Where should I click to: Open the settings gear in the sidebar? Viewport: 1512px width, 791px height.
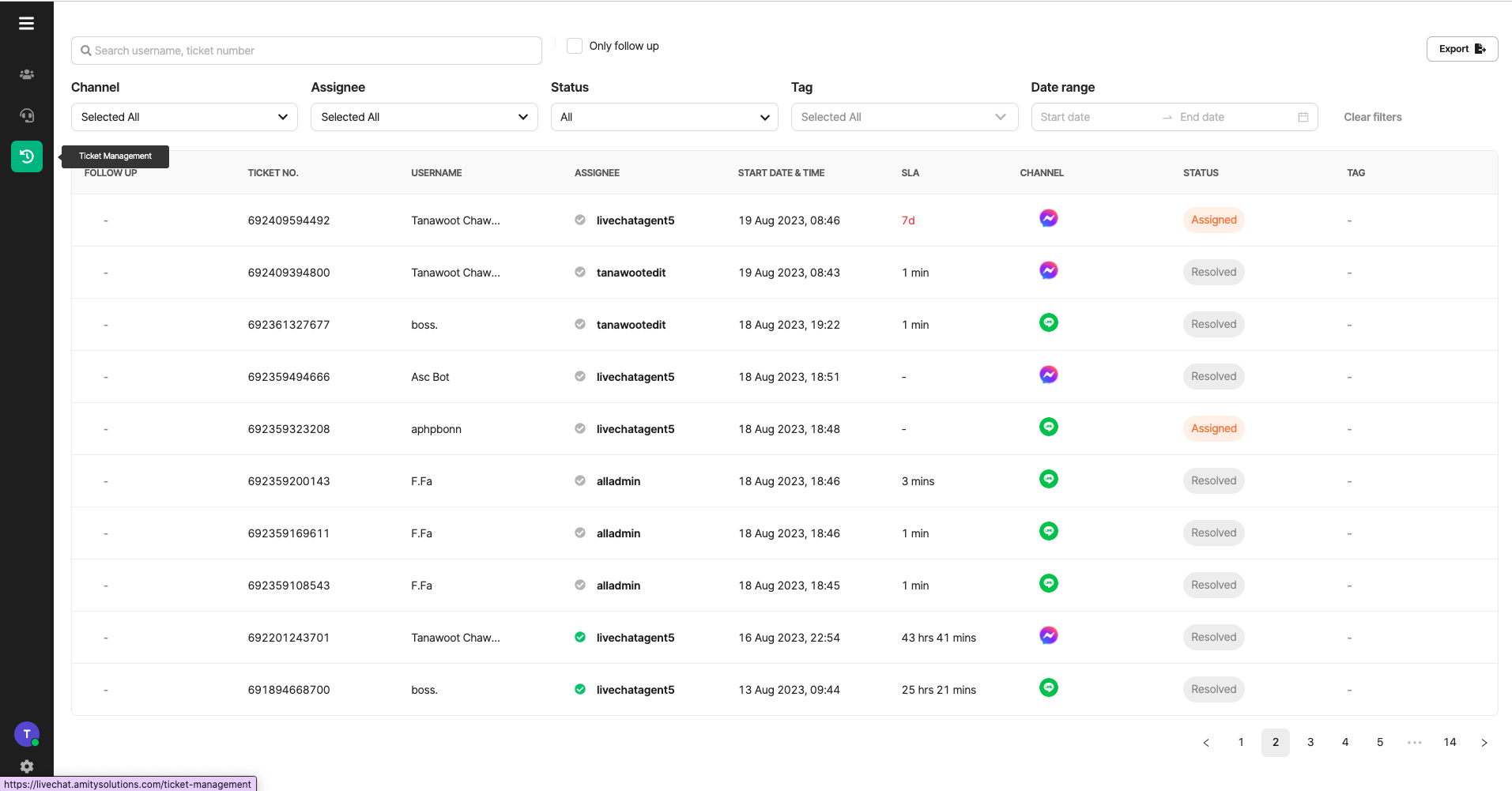coord(27,767)
